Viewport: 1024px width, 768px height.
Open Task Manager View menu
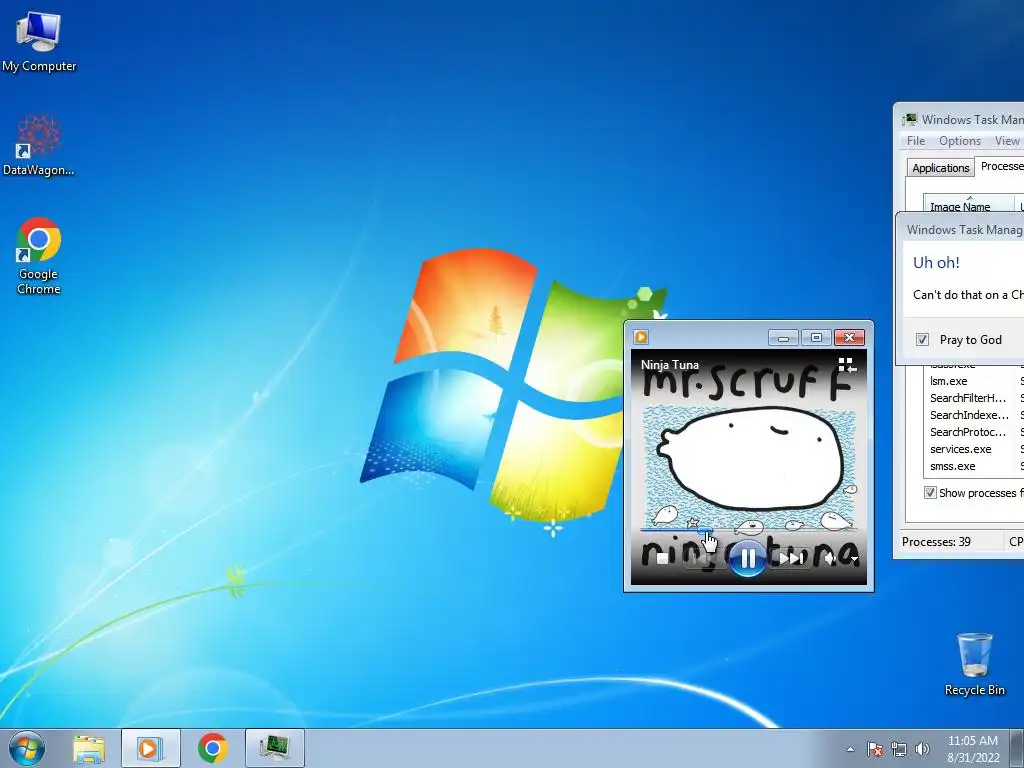(x=1006, y=141)
